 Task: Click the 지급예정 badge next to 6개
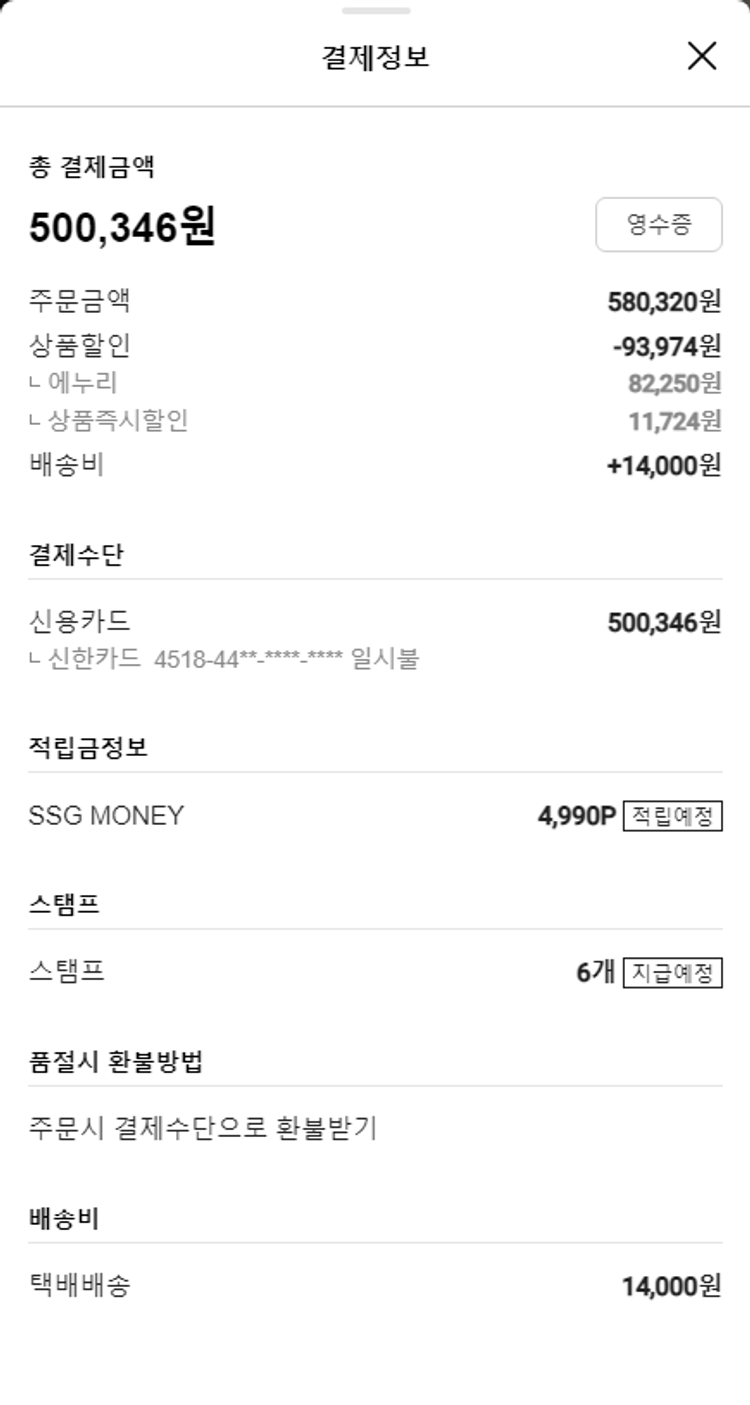coord(672,972)
